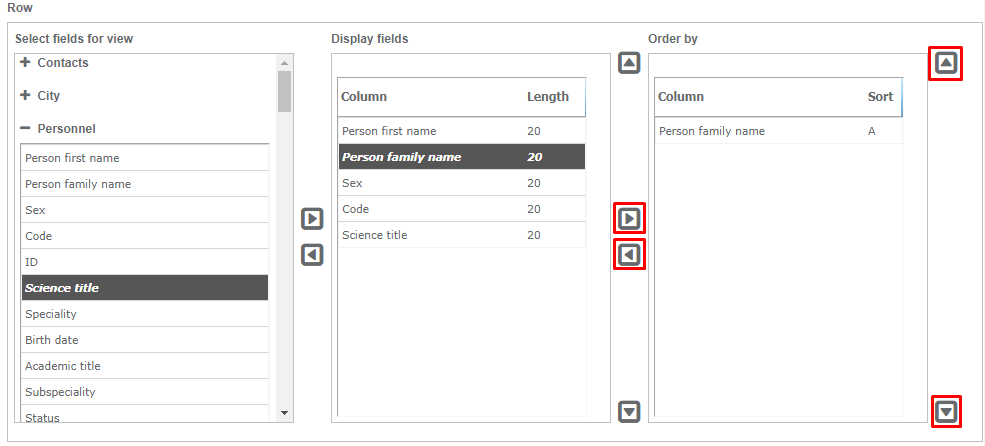
Task: Click the Length column header
Action: [x=547, y=97]
